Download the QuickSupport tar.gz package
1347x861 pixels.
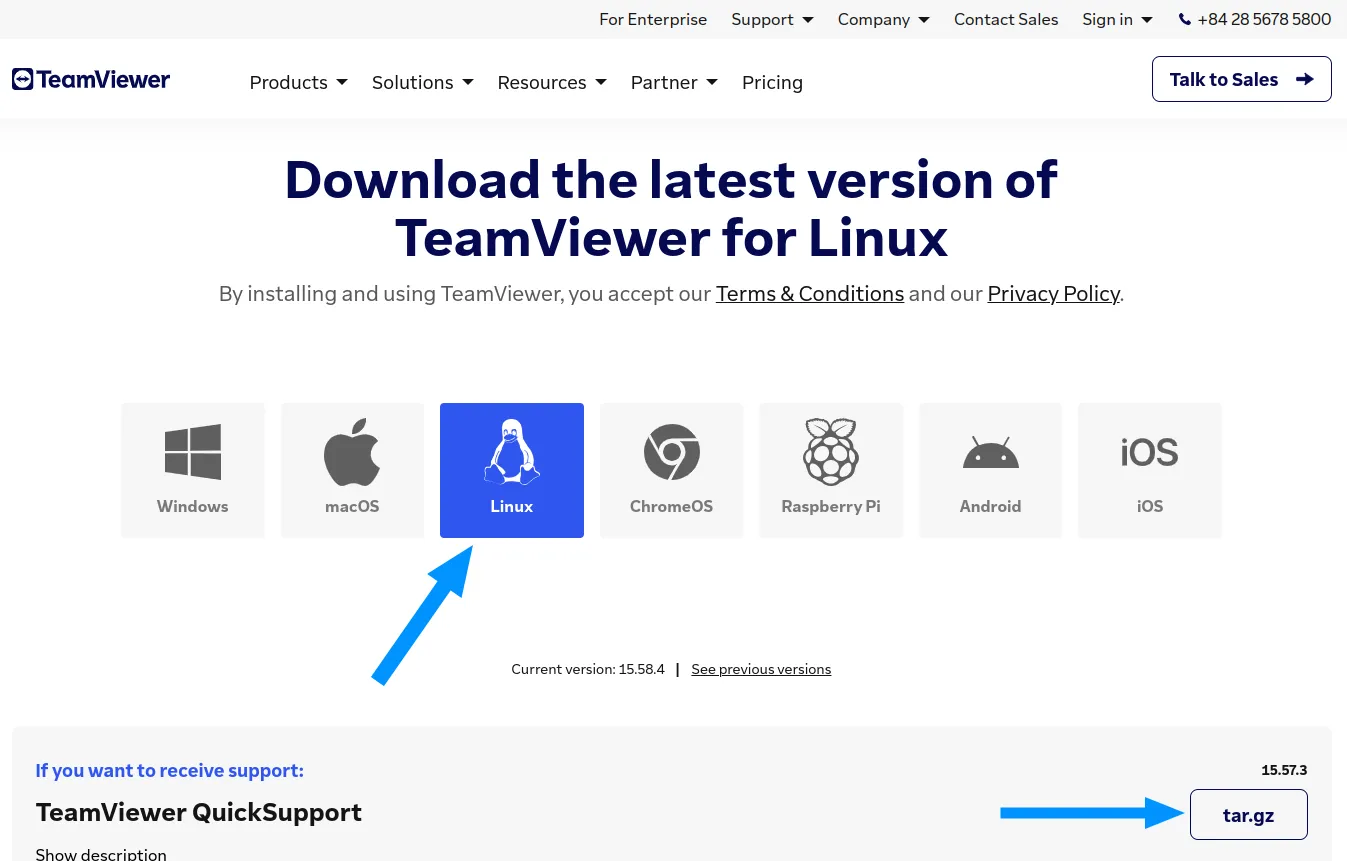click(1248, 814)
